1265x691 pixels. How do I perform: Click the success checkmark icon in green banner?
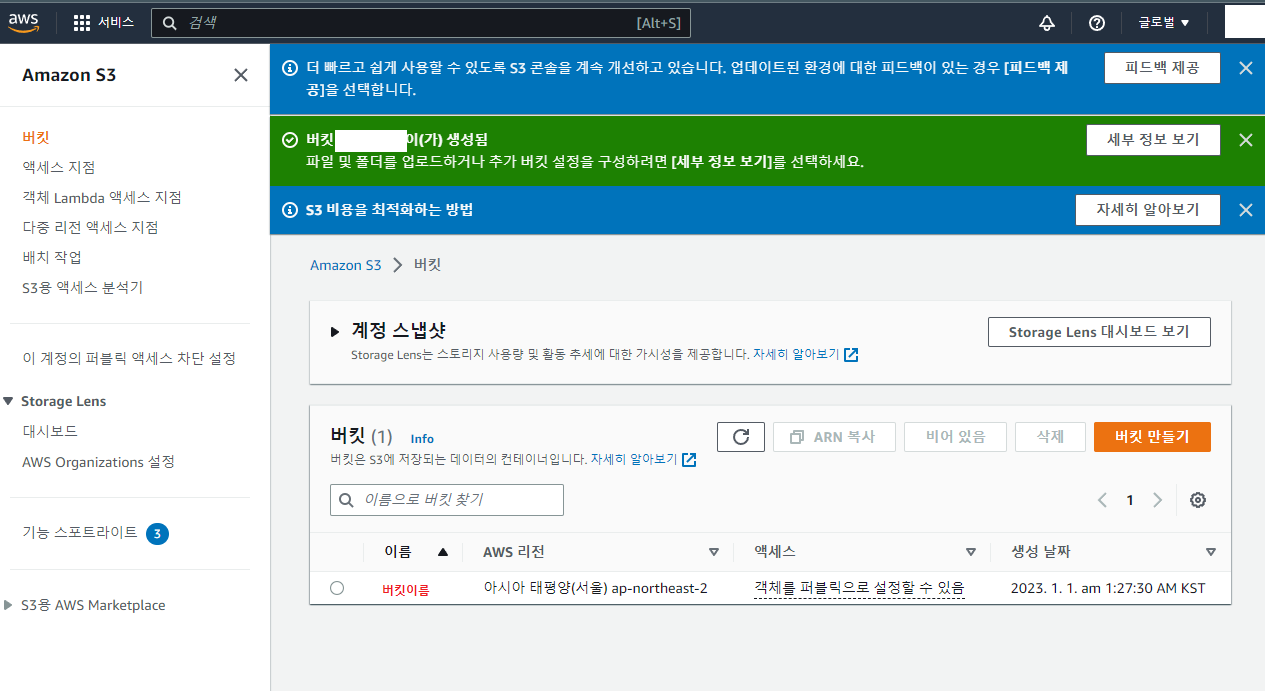290,140
